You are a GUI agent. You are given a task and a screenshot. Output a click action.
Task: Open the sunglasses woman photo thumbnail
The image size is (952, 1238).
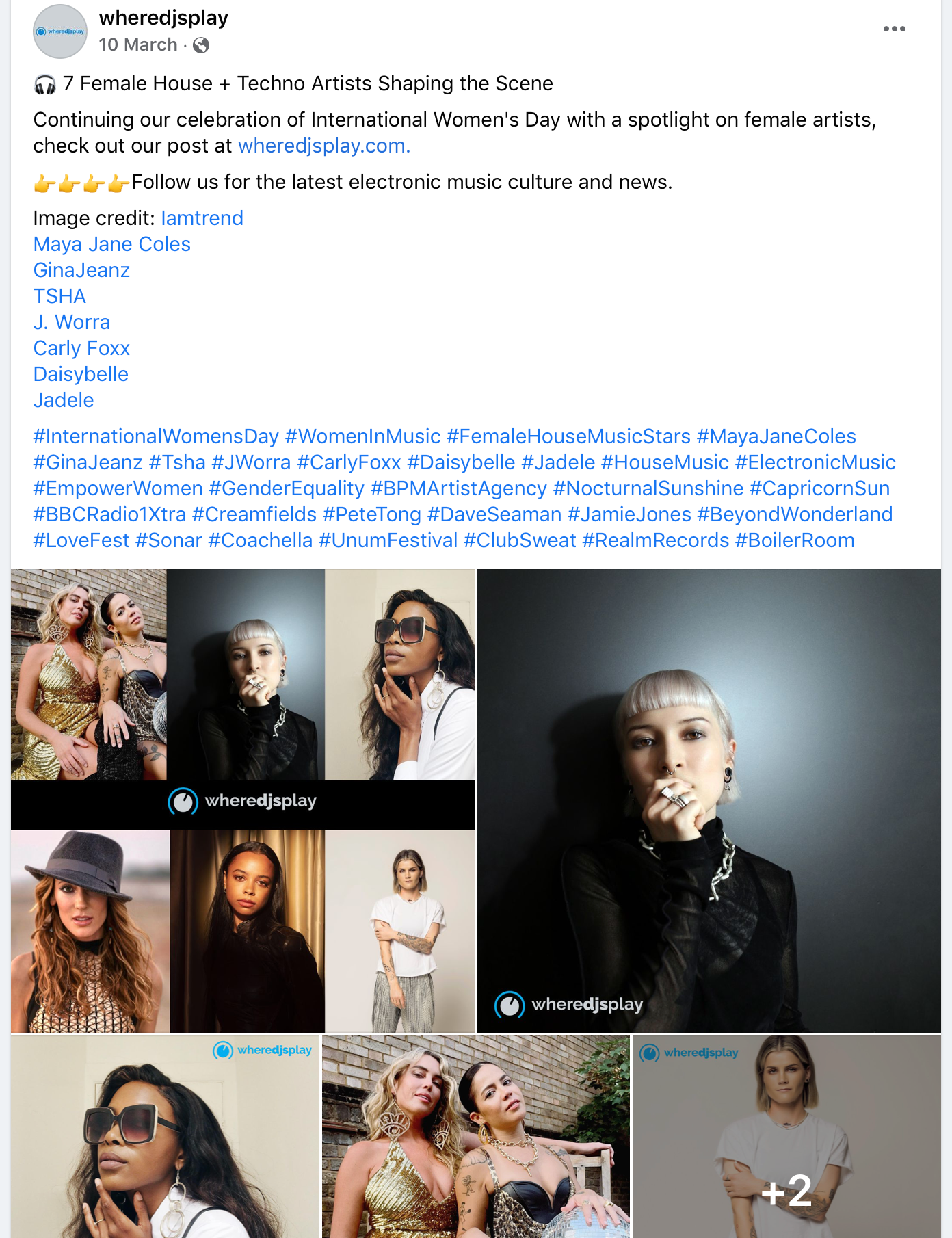[165, 1137]
